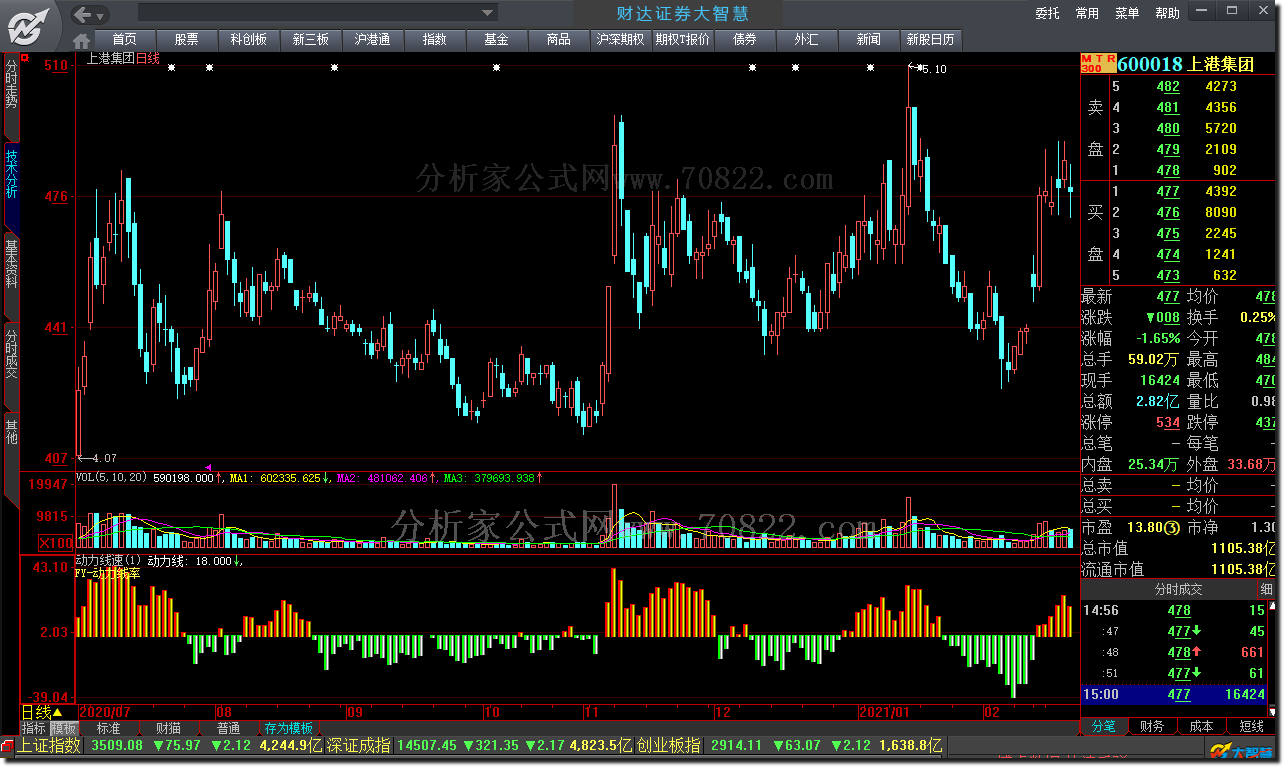
Task: Open the 债券 tab
Action: [744, 40]
